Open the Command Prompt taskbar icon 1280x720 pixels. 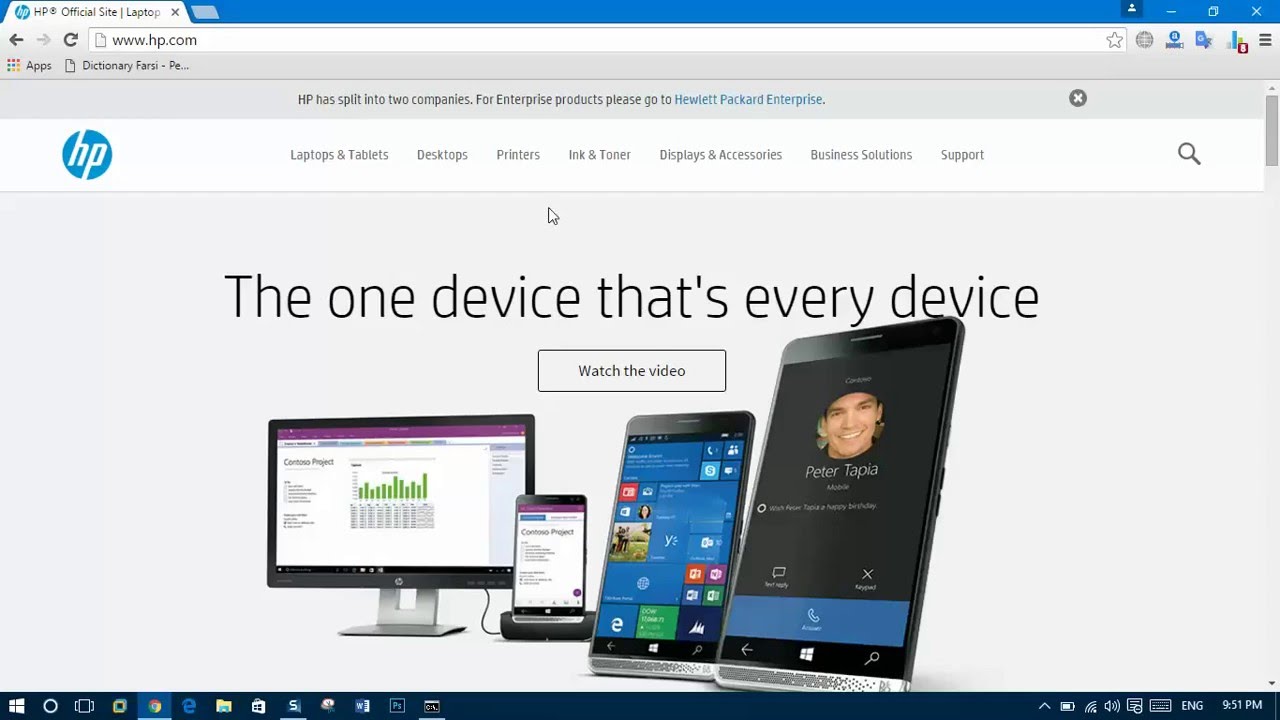432,706
